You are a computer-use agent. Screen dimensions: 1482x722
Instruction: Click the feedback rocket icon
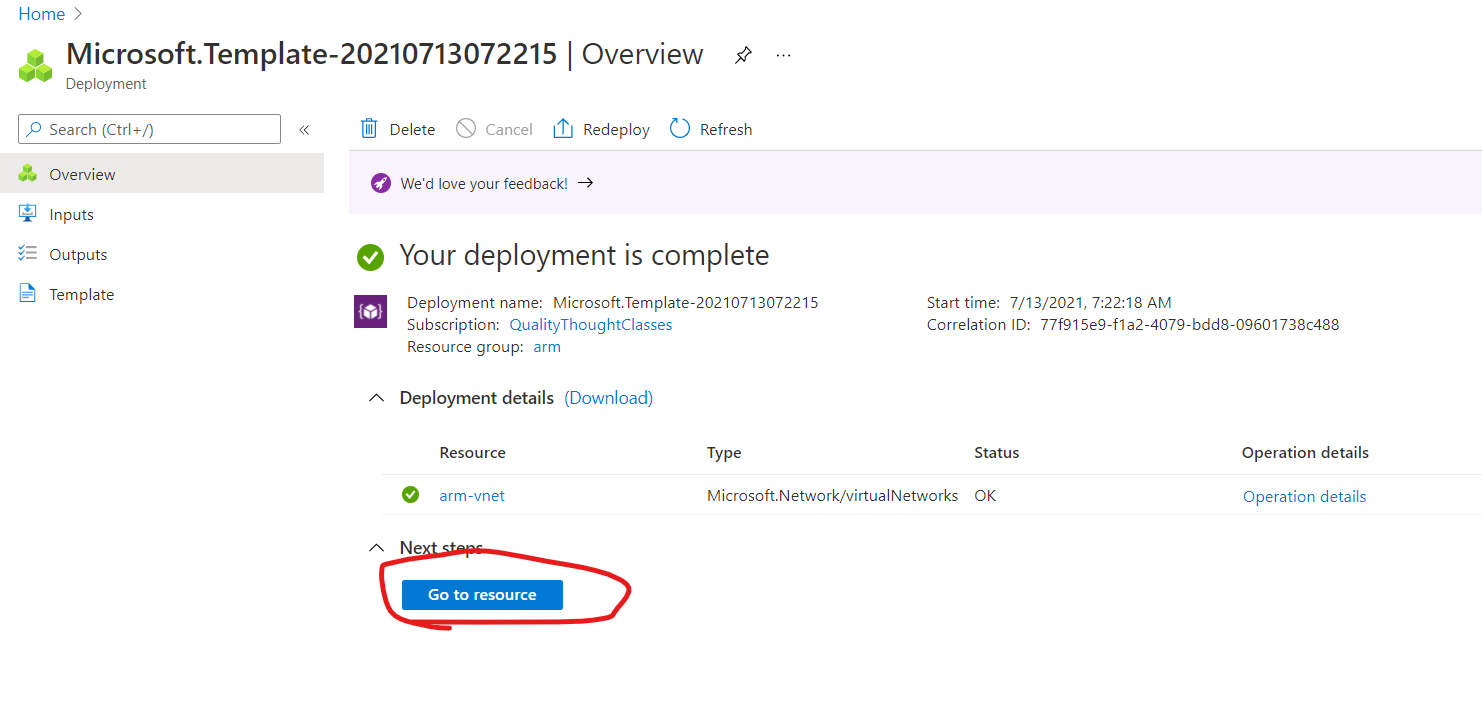(381, 183)
